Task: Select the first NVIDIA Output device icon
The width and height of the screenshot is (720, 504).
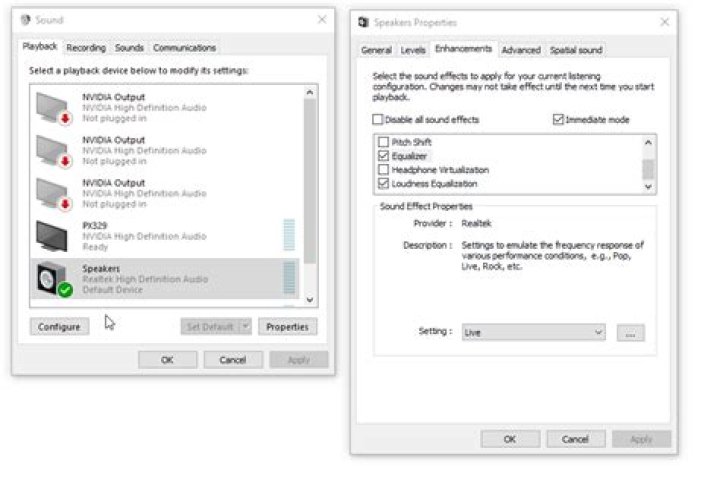Action: click(53, 108)
